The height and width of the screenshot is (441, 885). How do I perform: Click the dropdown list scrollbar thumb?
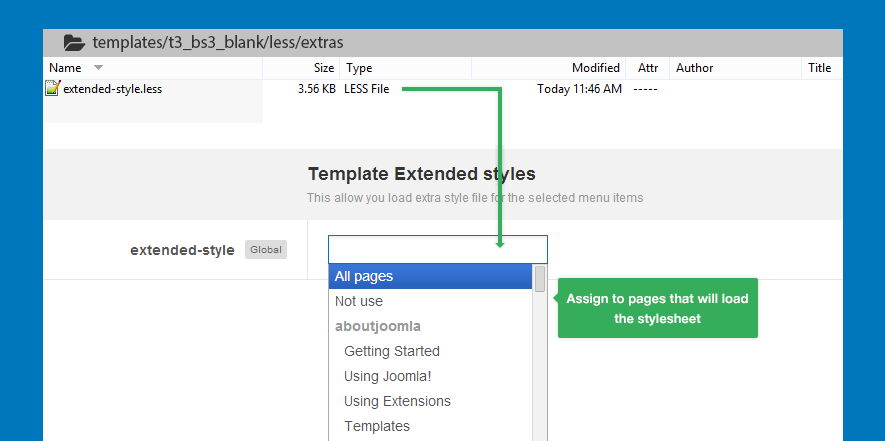point(540,279)
